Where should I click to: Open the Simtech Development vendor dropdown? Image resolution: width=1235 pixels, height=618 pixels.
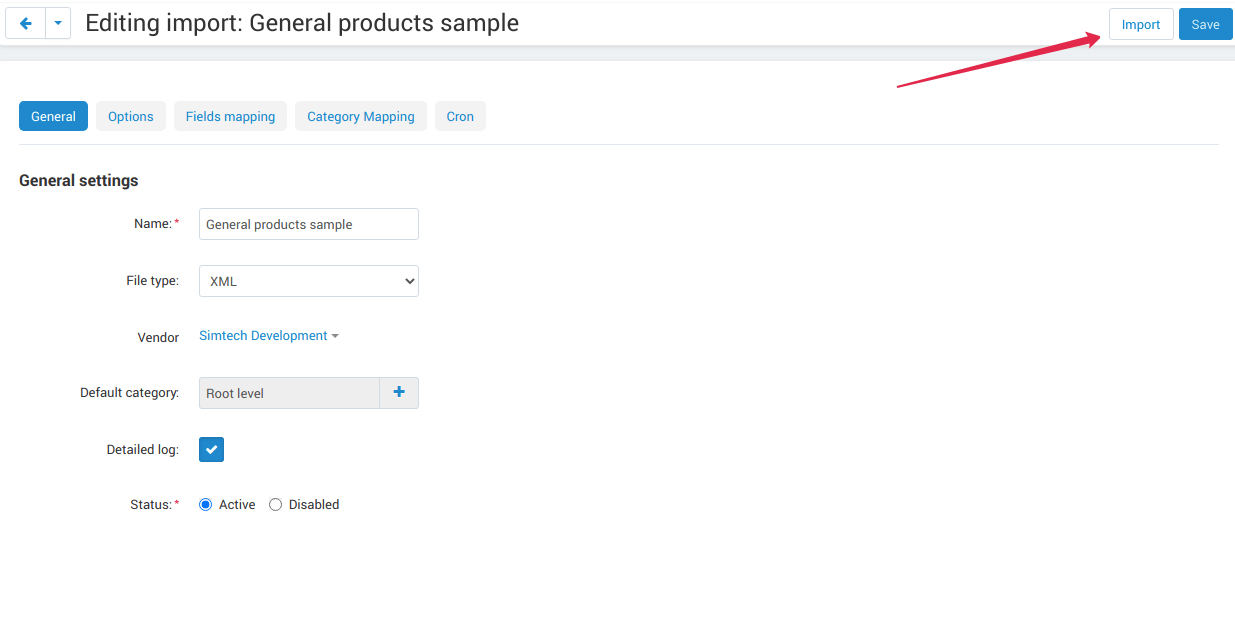click(x=268, y=336)
